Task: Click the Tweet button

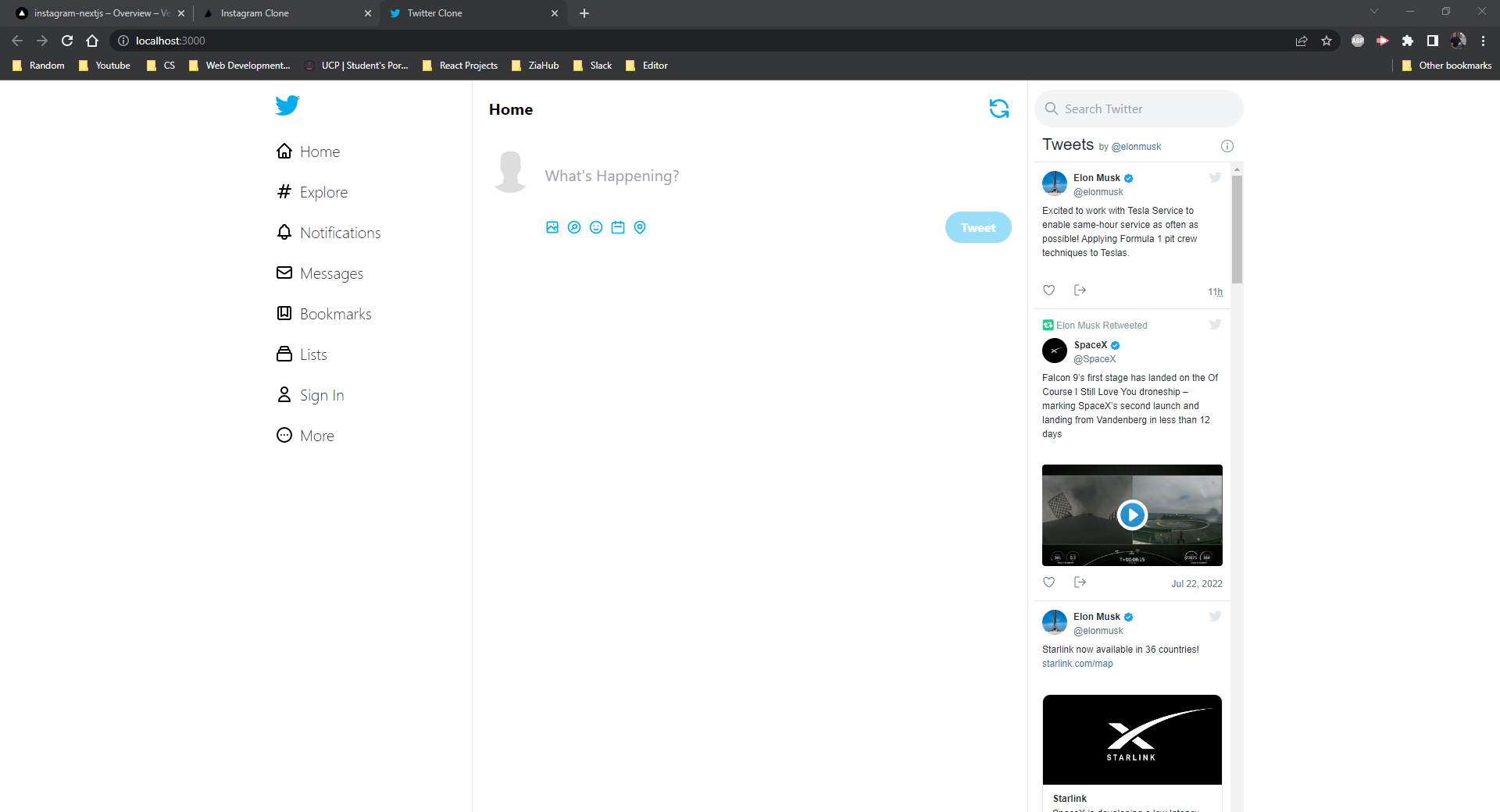Action: tap(978, 227)
